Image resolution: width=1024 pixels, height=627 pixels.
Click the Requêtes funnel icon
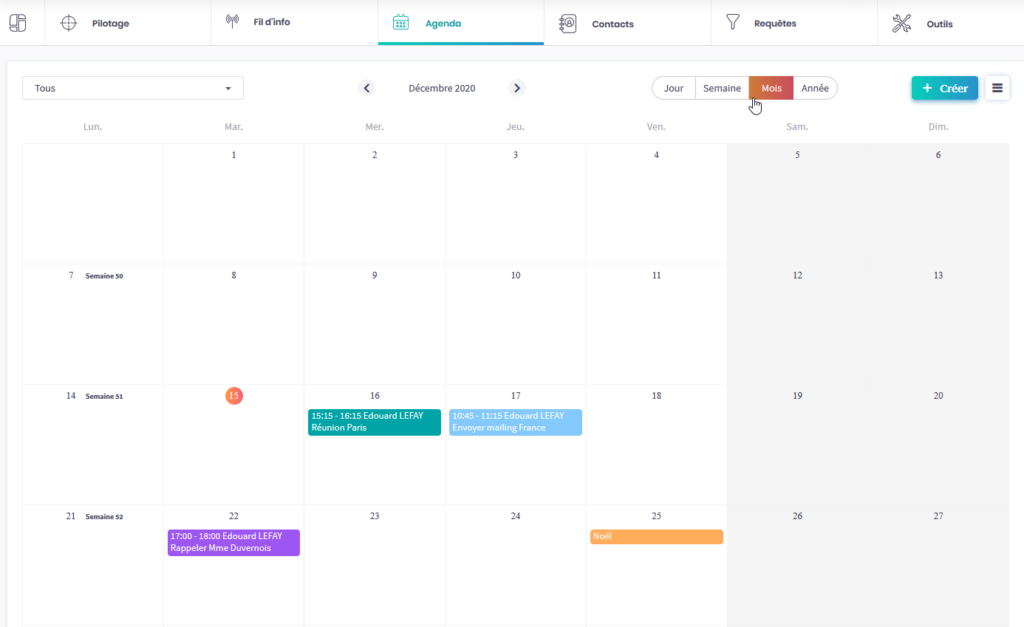[x=733, y=22]
